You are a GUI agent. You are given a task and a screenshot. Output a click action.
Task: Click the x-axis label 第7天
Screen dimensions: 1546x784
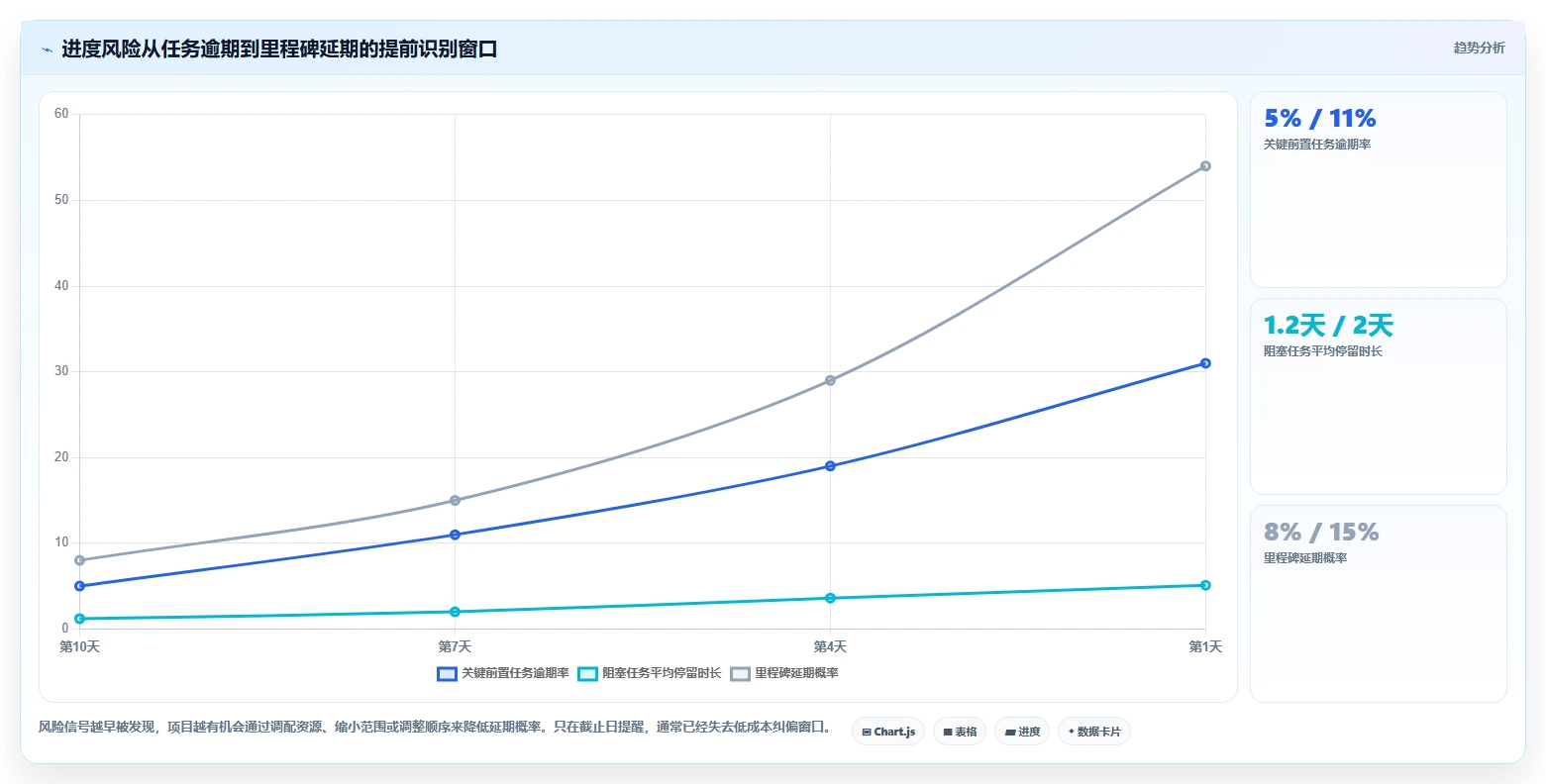pos(455,647)
